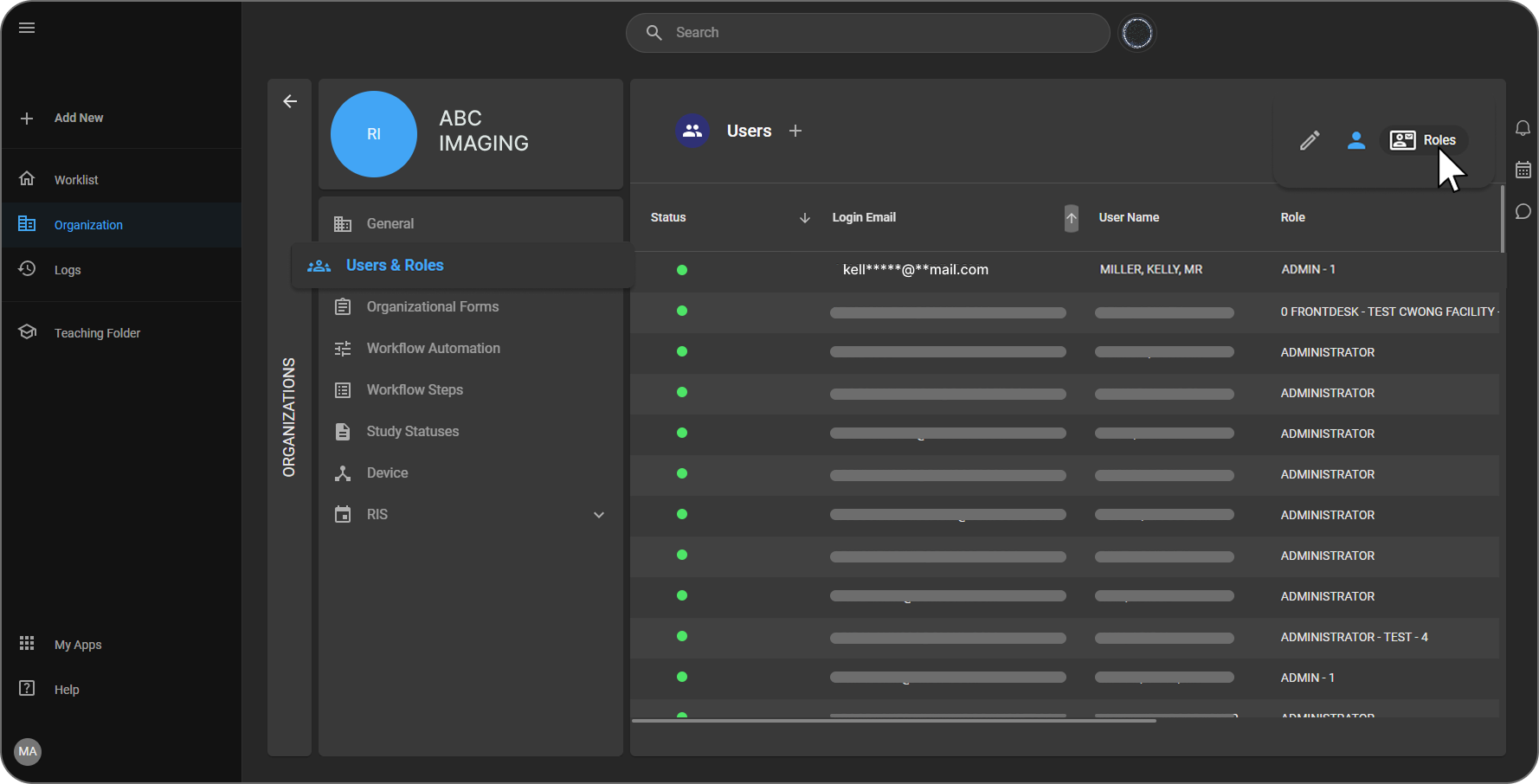Viewport: 1539px width, 784px height.
Task: Click the plus icon to add user
Action: (x=795, y=131)
